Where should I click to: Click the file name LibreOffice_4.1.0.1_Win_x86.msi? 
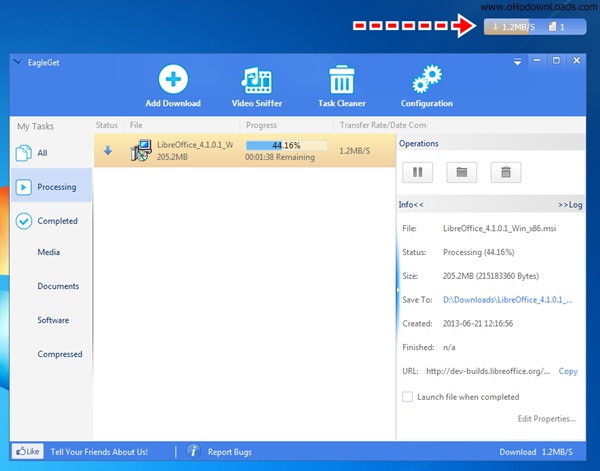(x=499, y=228)
